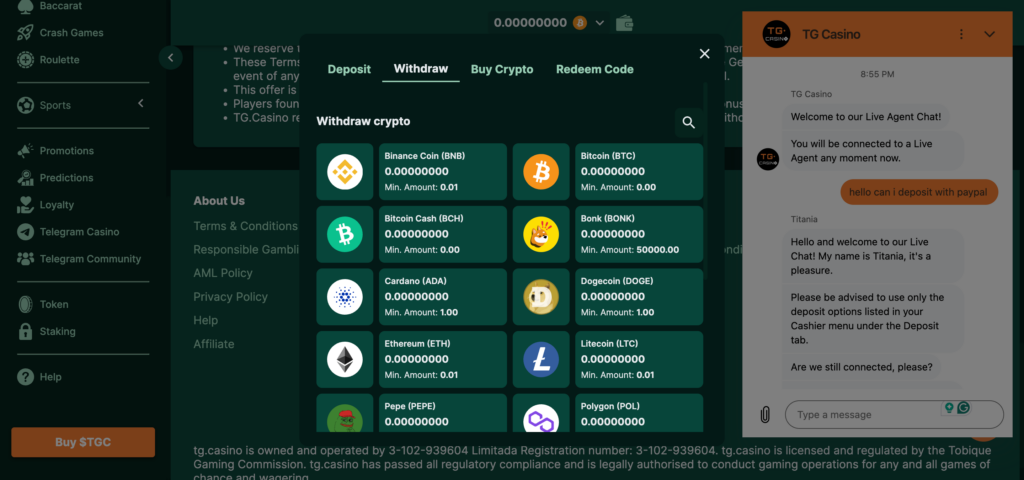Select Dogecoin (DOGE) coin icon
This screenshot has height=480, width=1024.
tap(541, 297)
